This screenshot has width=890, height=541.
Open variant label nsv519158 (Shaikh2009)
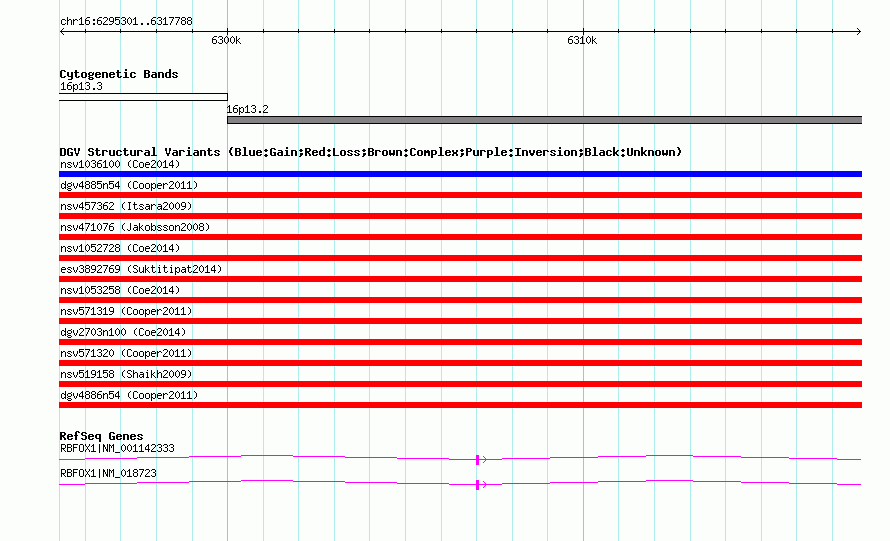pos(126,374)
